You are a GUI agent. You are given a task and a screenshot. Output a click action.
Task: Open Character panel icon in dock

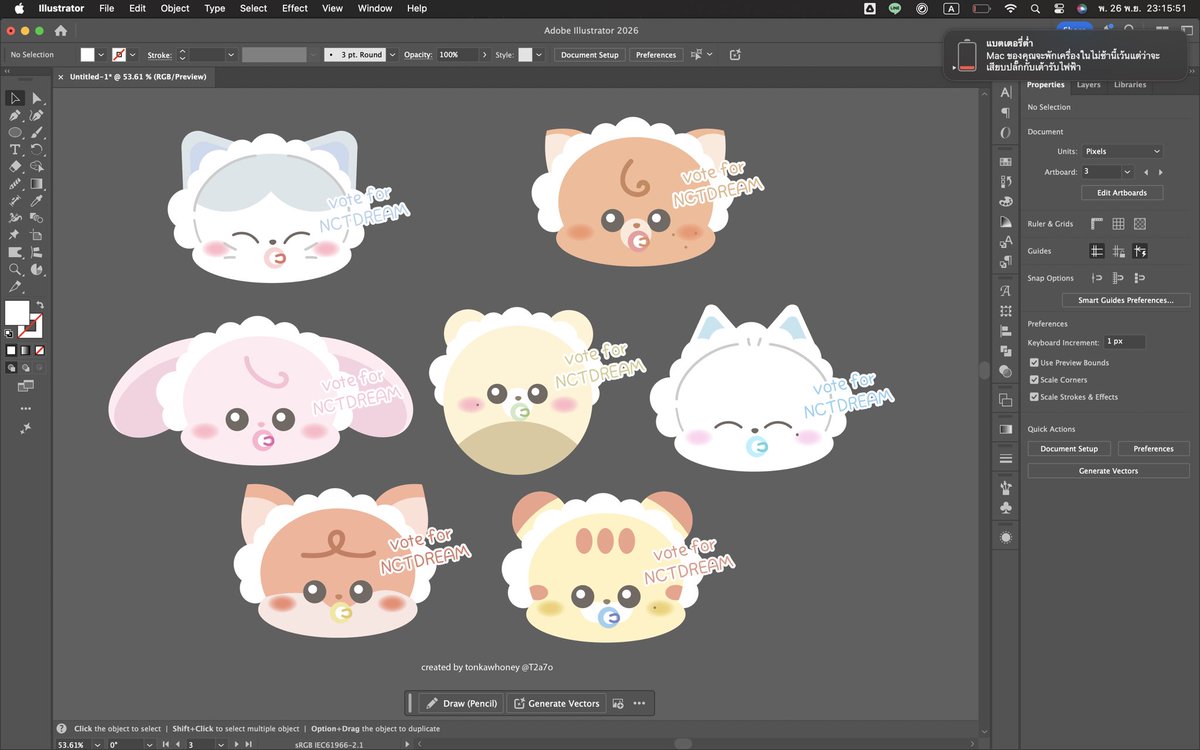(1006, 92)
